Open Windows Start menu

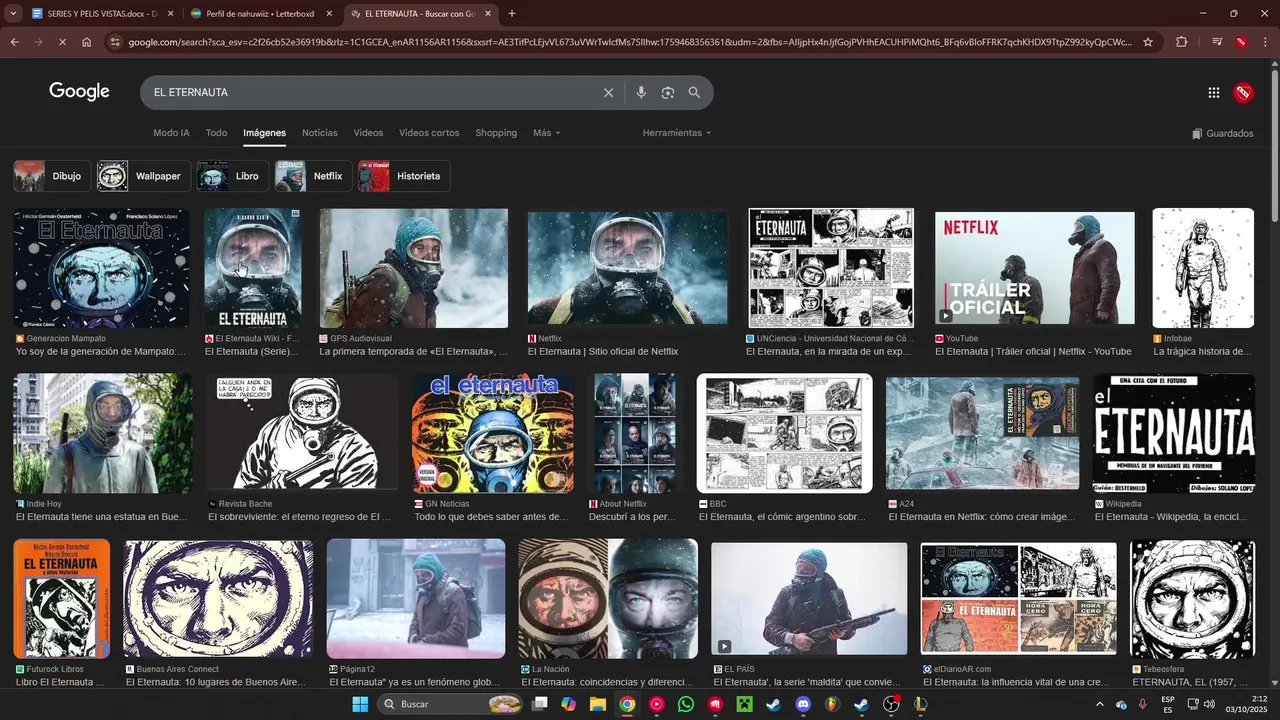[360, 704]
